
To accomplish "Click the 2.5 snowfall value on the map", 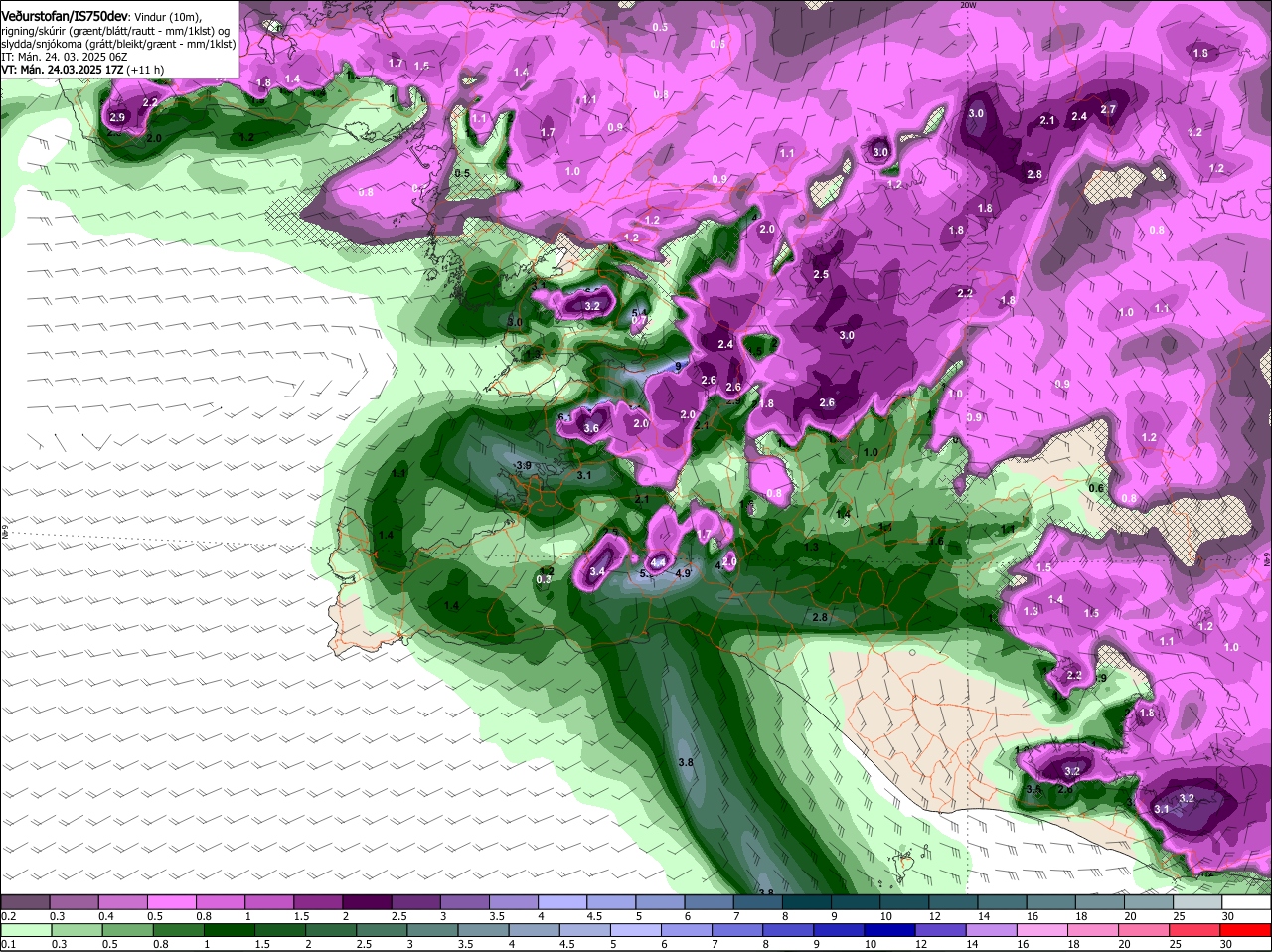I will point(821,275).
